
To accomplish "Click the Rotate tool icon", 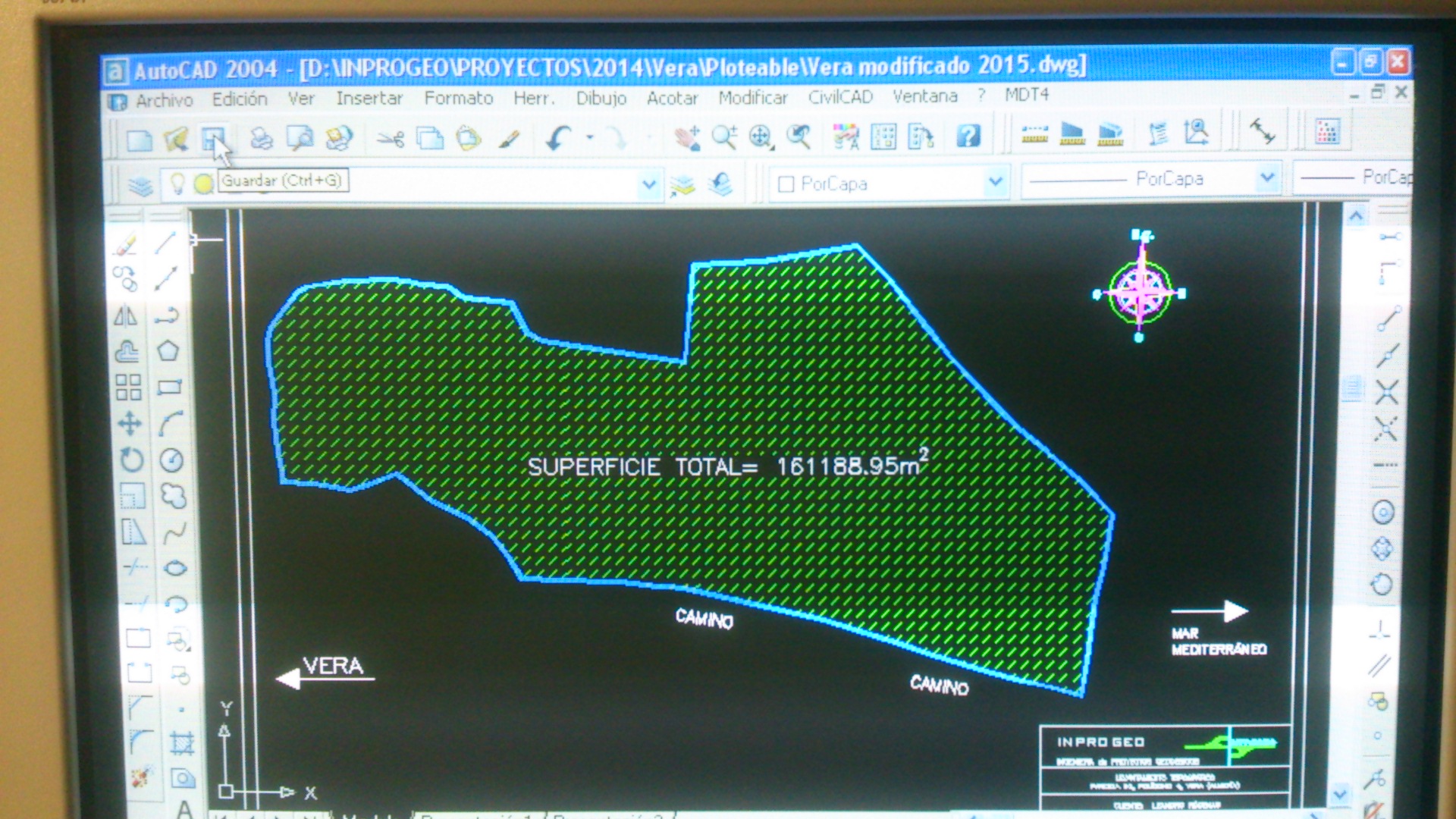I will (x=131, y=460).
